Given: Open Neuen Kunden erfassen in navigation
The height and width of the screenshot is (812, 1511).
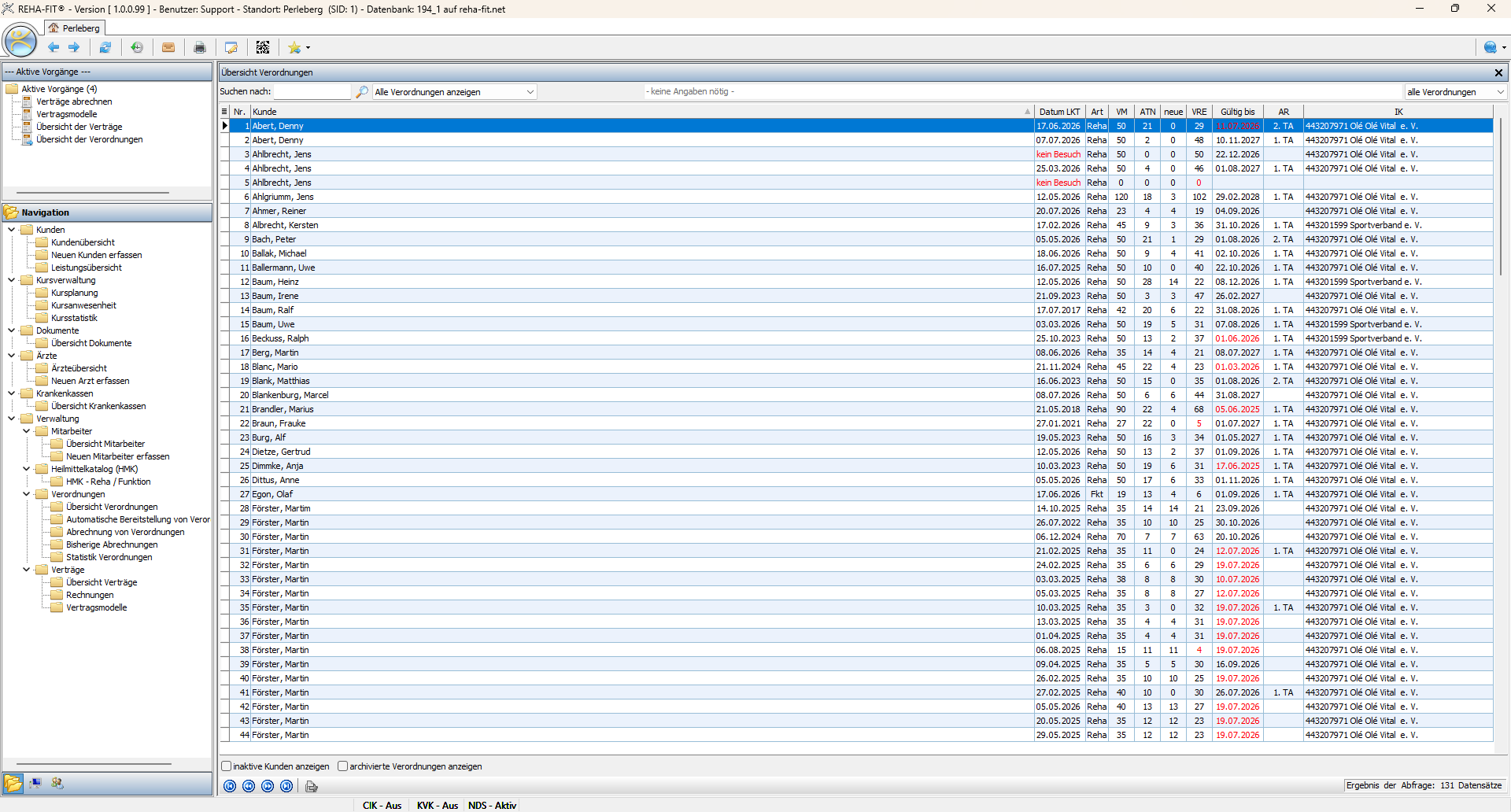Looking at the screenshot, I should point(96,255).
